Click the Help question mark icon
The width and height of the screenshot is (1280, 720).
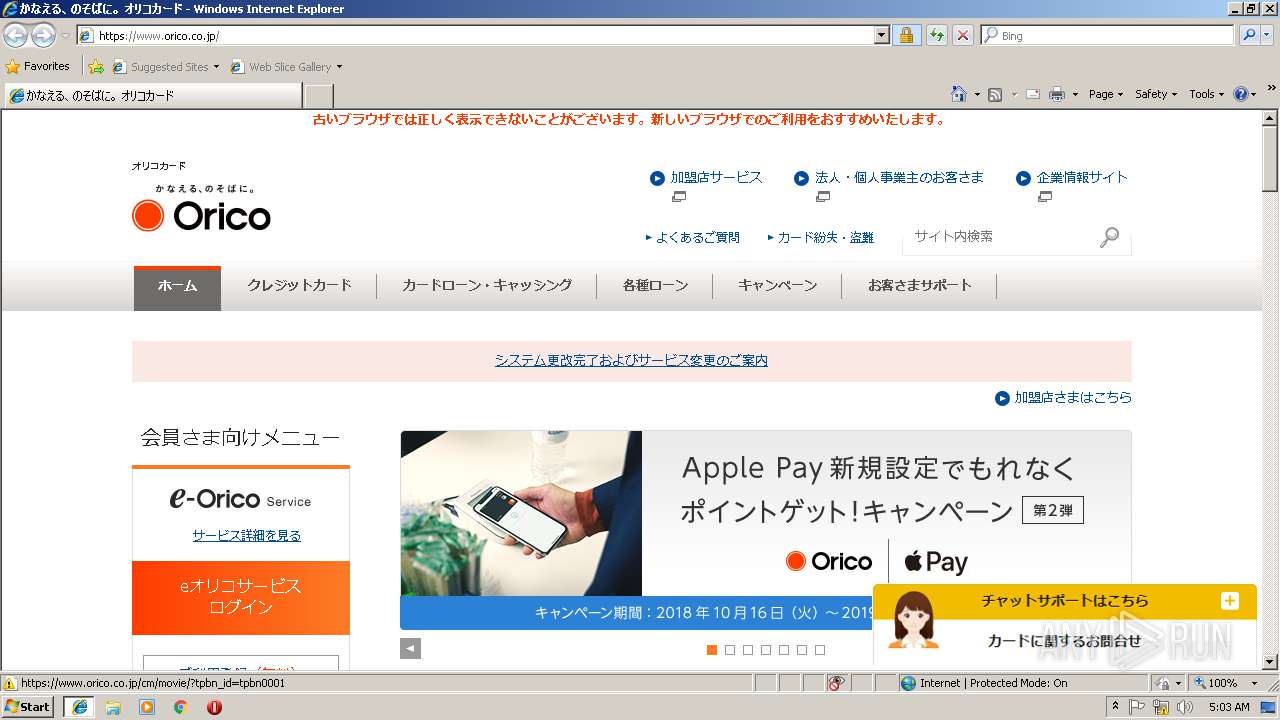click(1241, 94)
